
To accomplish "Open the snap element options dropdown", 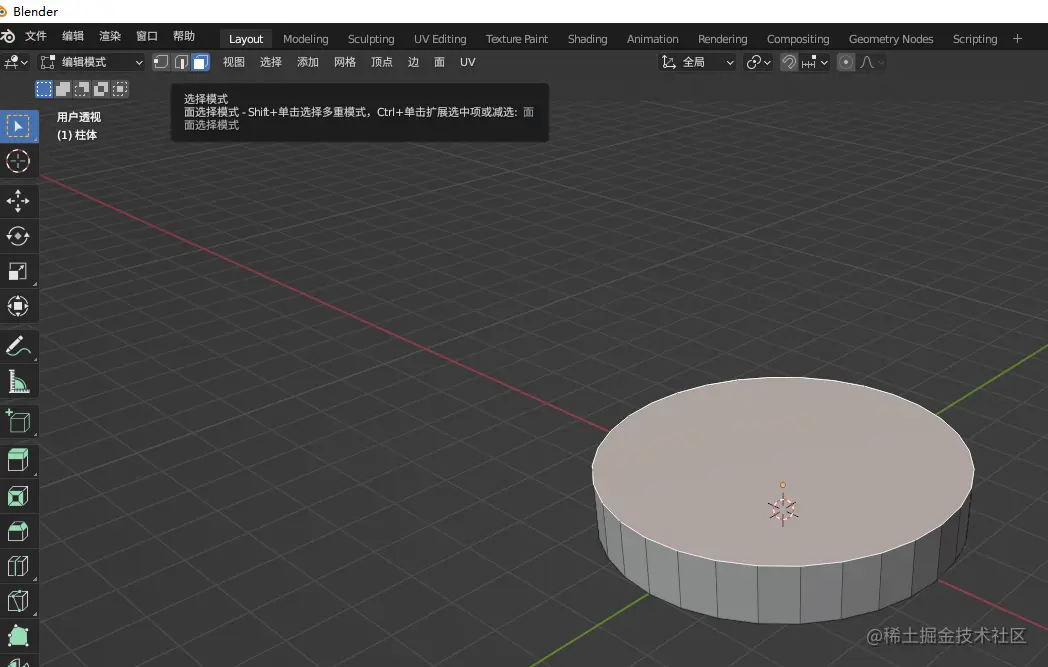I will tap(815, 62).
